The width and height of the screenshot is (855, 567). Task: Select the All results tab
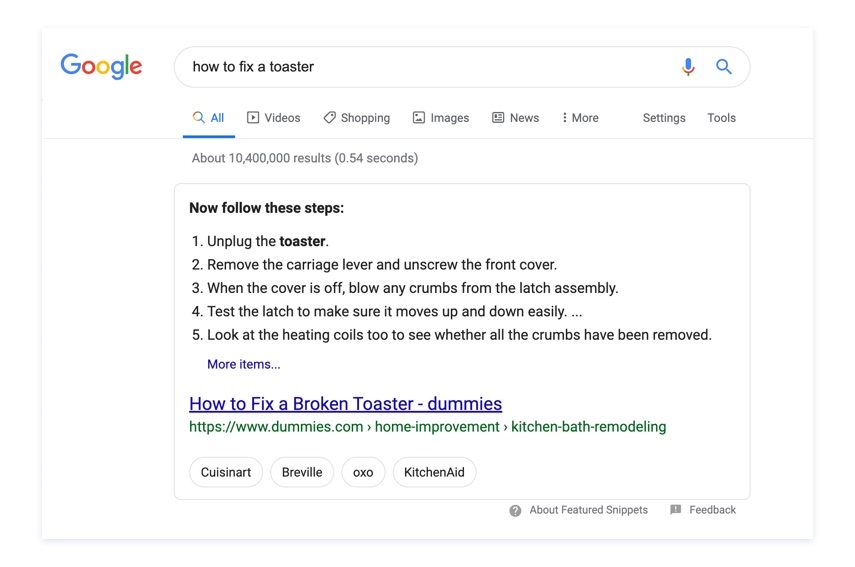coord(208,118)
